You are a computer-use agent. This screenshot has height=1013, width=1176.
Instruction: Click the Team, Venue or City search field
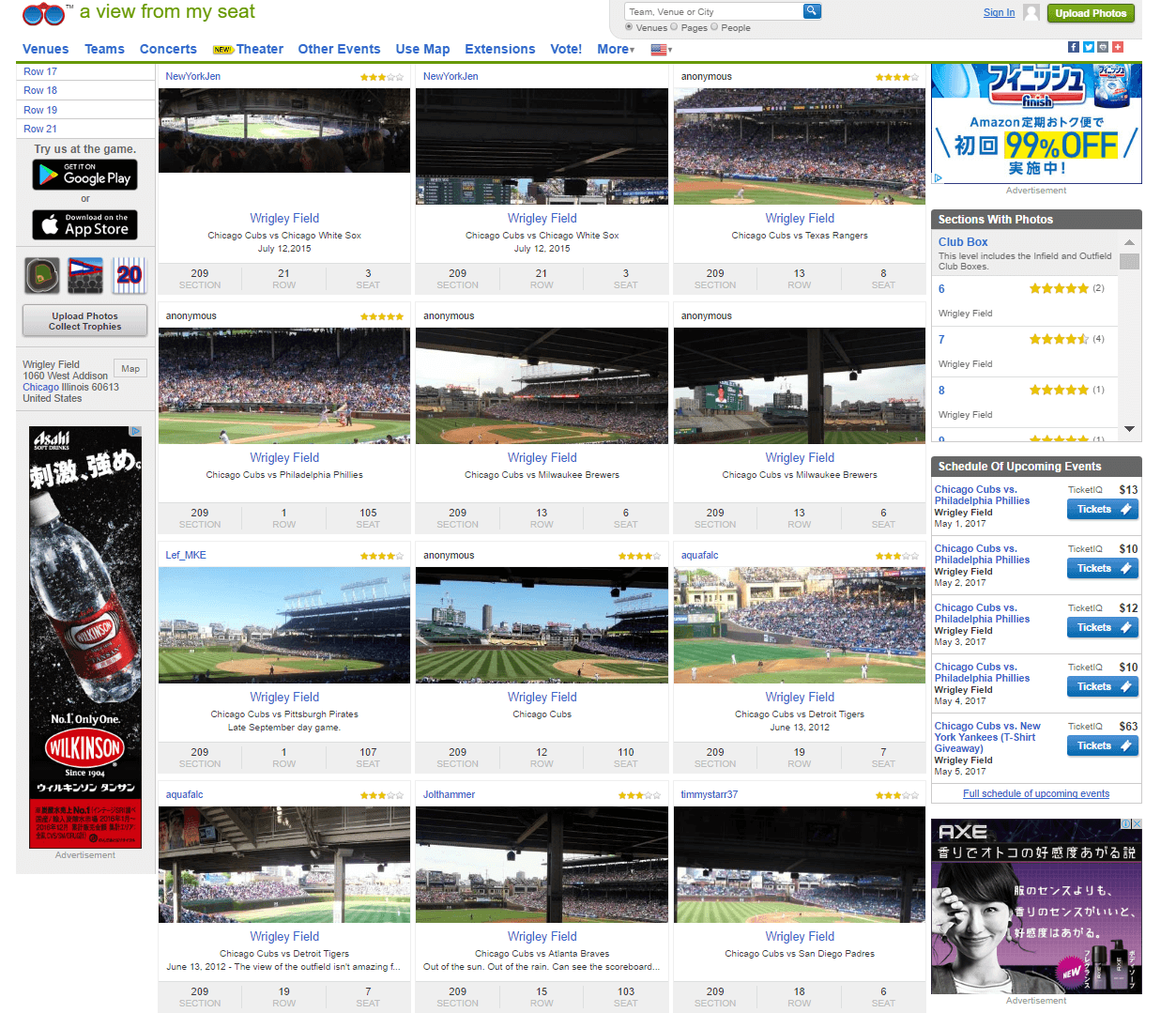pos(713,11)
